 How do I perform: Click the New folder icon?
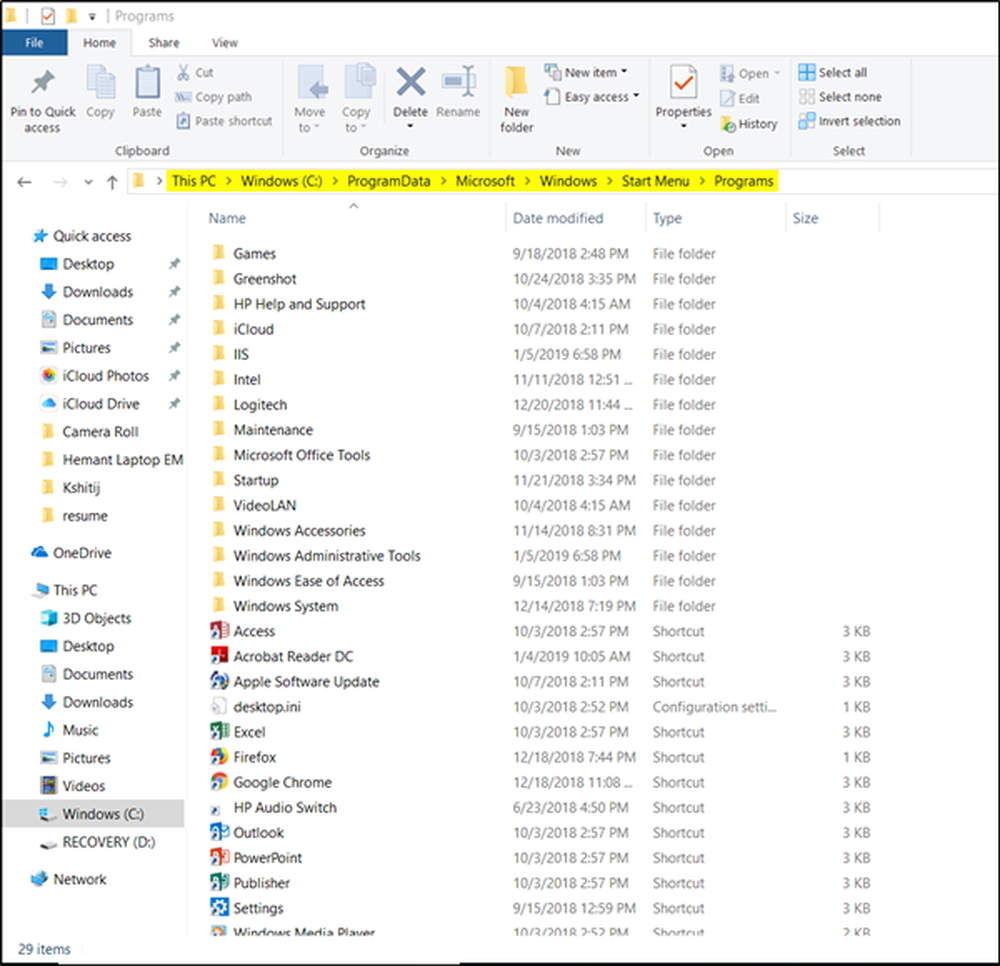[x=516, y=85]
